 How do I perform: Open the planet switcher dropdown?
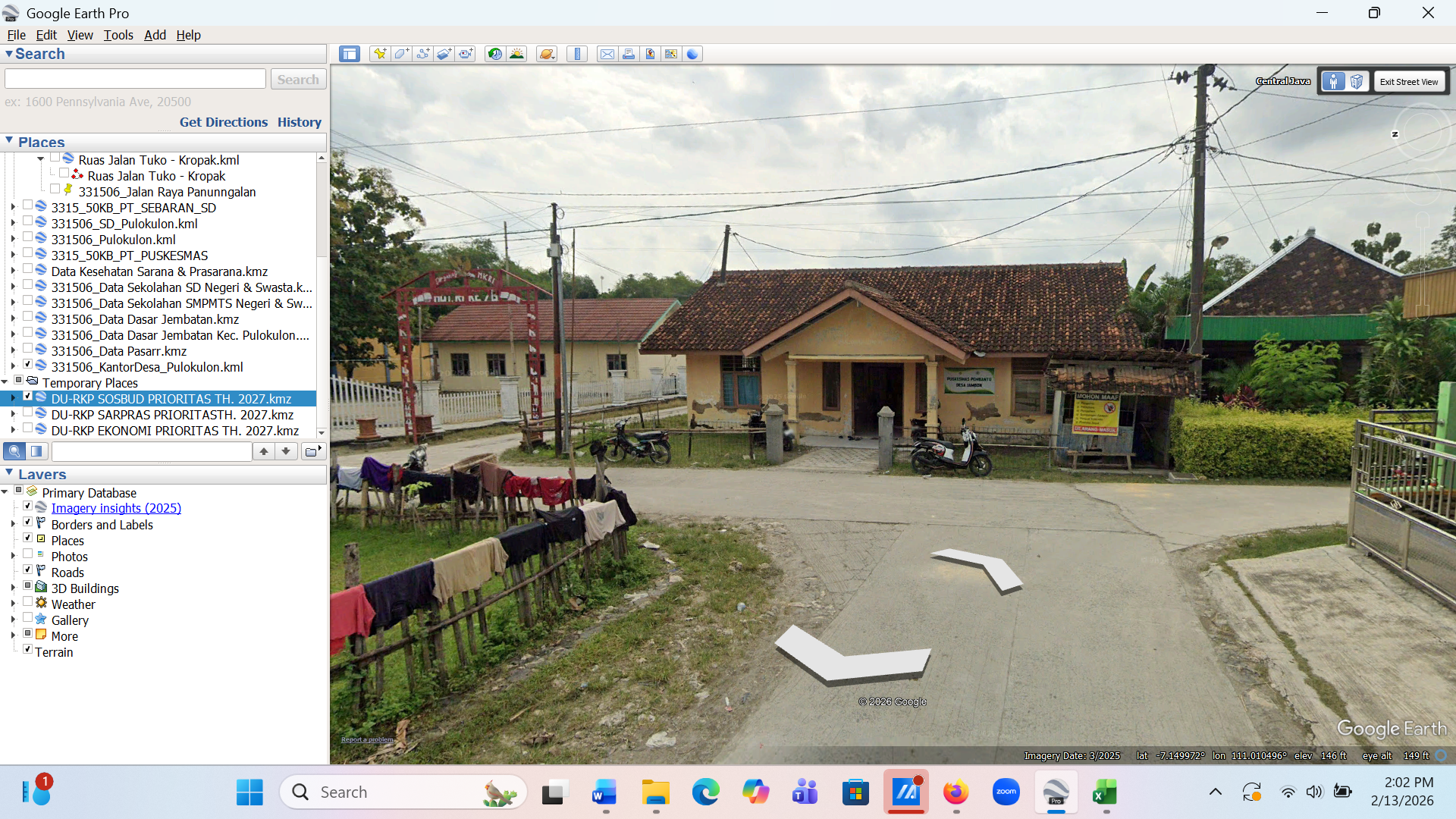coord(547,54)
